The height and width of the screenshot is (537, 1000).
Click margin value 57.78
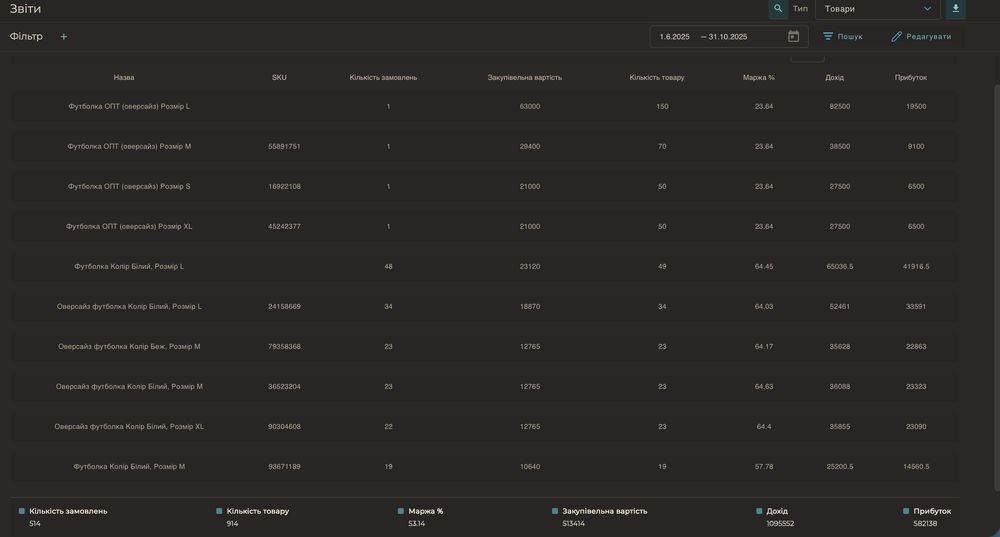click(x=764, y=467)
